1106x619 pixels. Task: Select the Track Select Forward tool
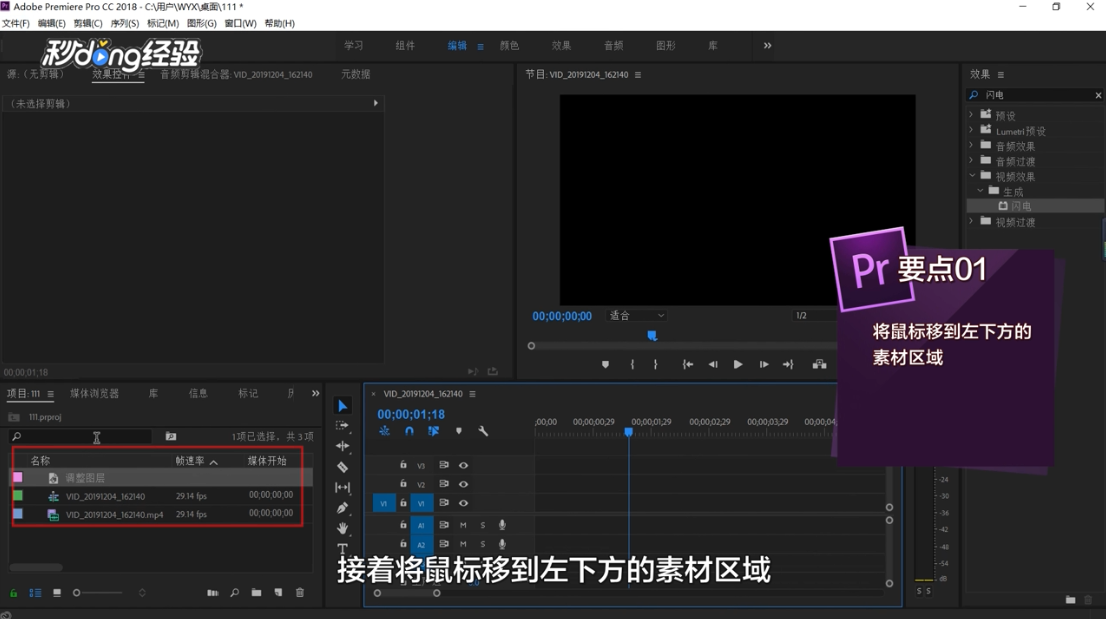(x=342, y=426)
